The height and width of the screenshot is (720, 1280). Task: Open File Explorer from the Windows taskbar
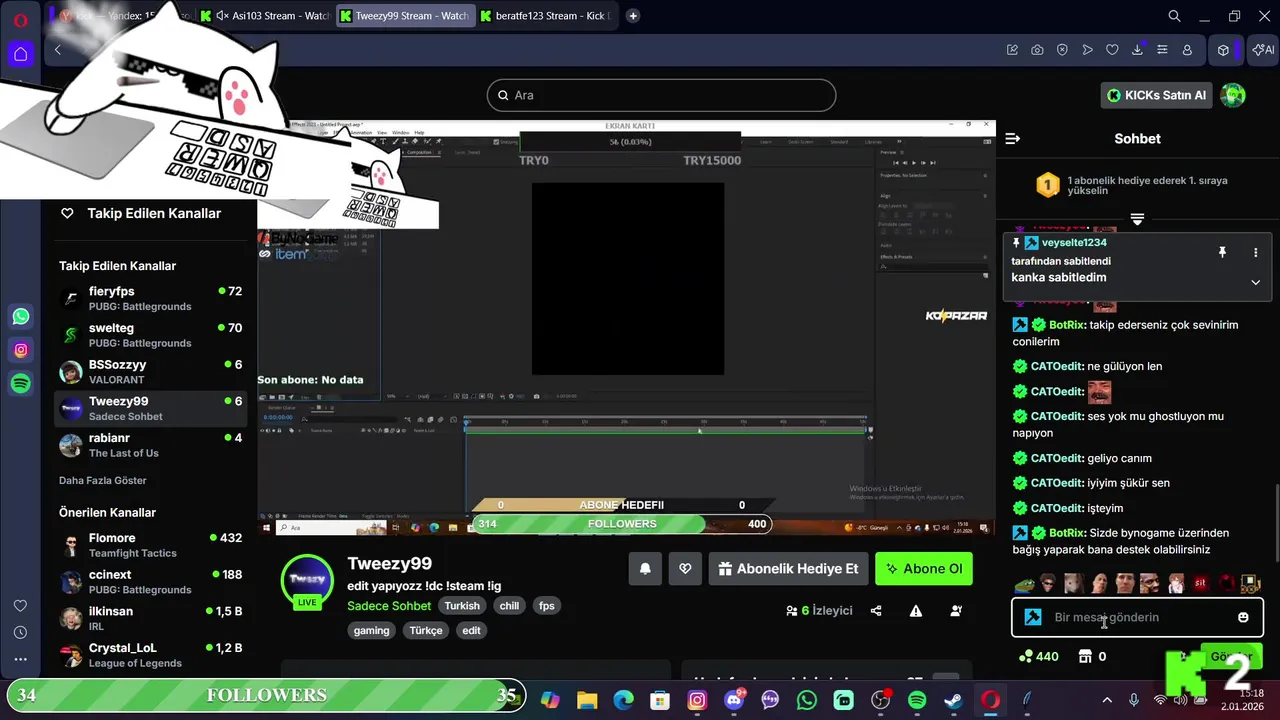587,700
